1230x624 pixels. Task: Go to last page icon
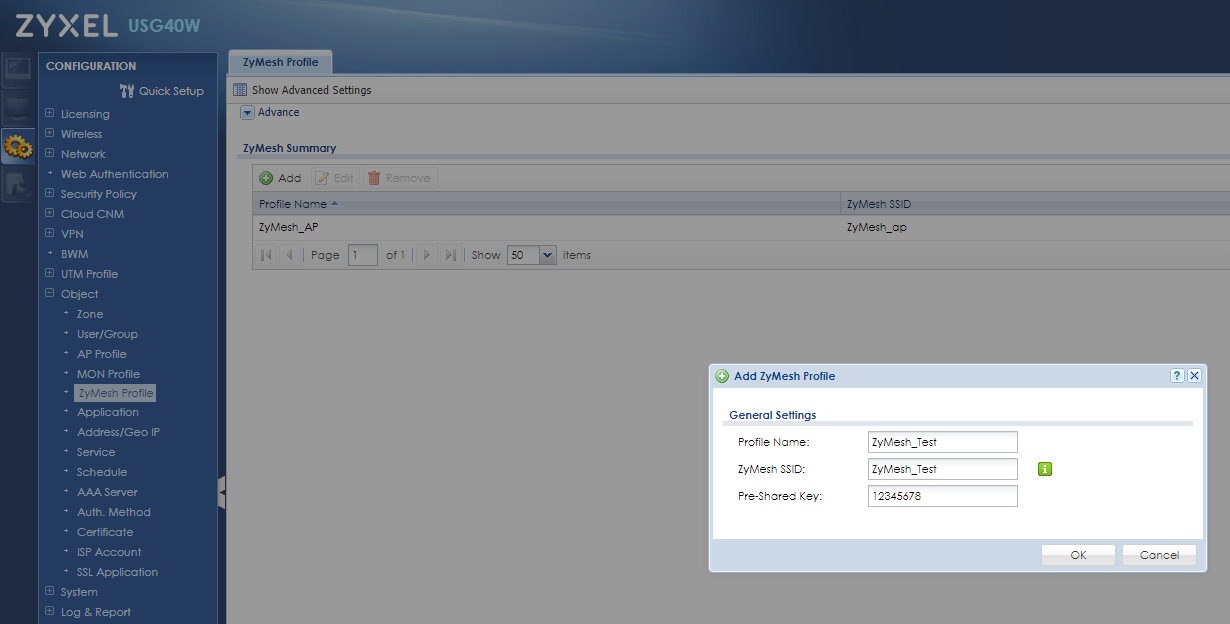coord(450,255)
